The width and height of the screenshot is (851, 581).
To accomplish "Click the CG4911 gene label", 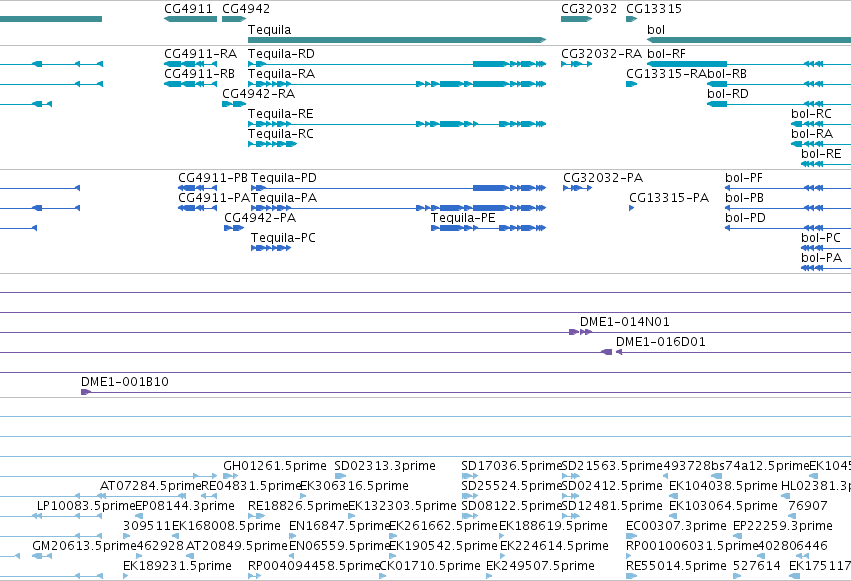I will click(188, 9).
